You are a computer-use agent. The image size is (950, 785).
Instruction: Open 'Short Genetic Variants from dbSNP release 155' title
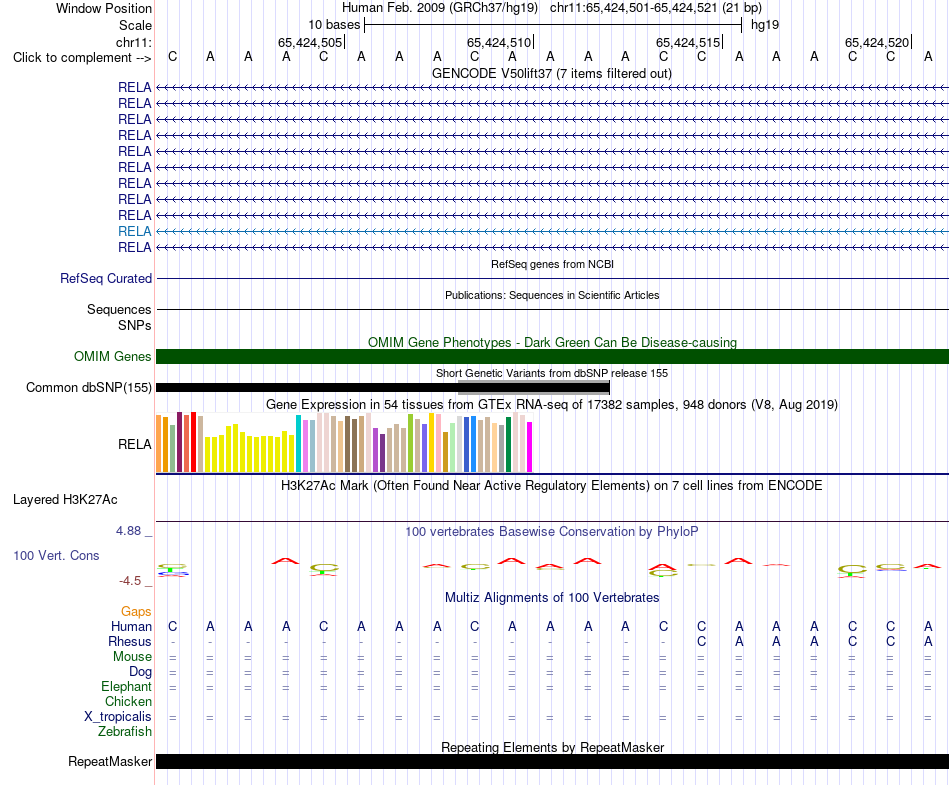(552, 373)
